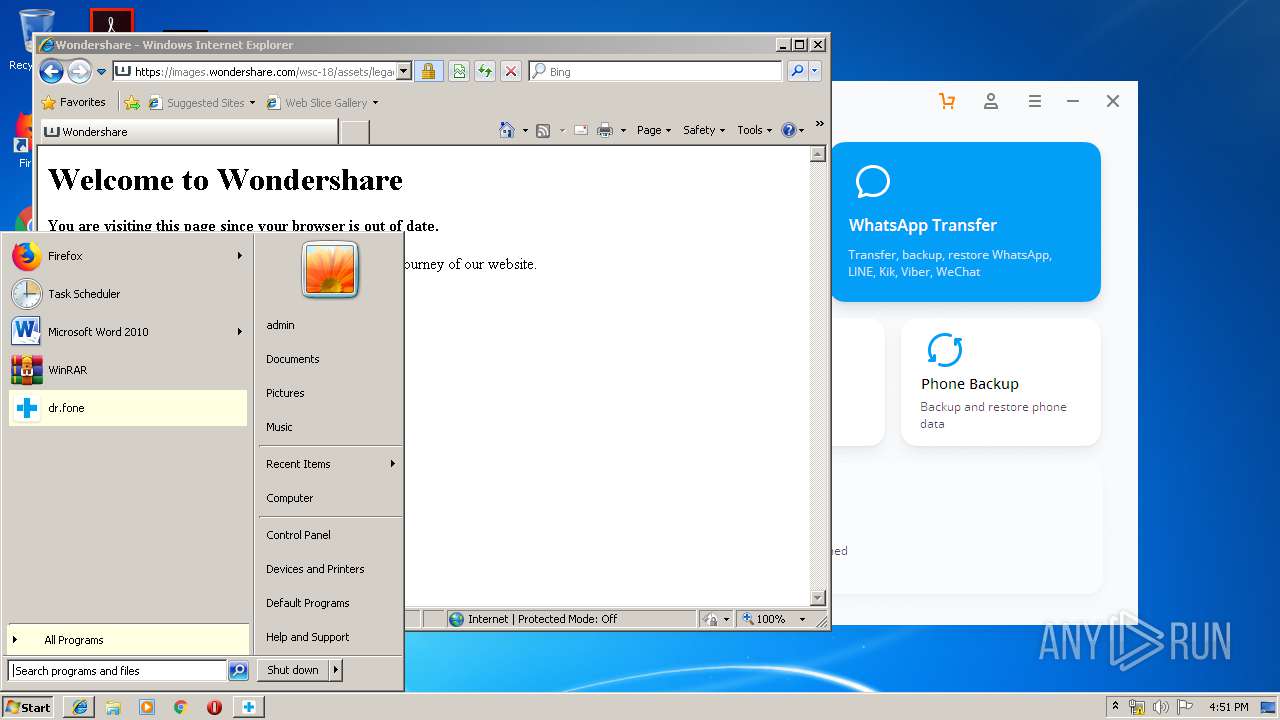Open the dr.fone hamburger menu icon
This screenshot has height=720, width=1280.
pos(1035,101)
